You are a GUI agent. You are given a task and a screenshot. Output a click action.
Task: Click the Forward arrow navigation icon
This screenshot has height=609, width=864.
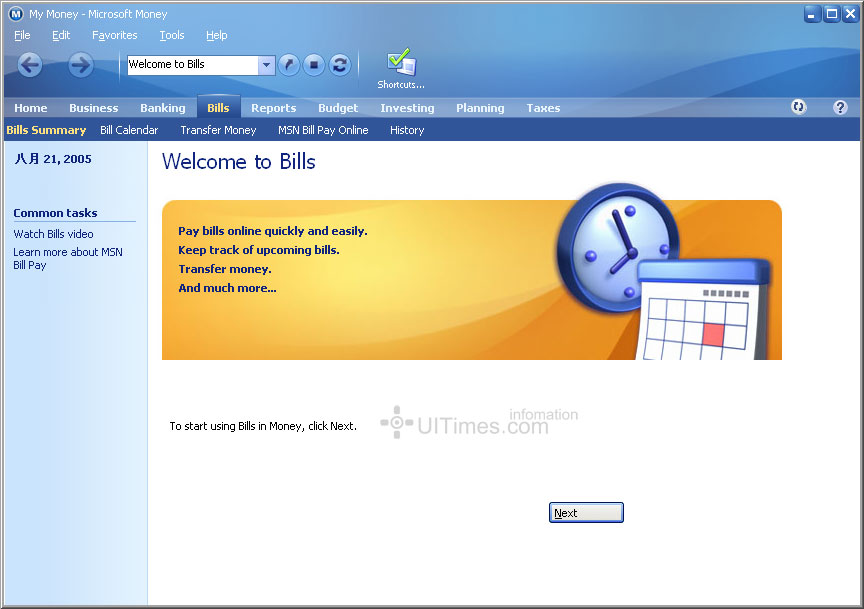point(80,65)
